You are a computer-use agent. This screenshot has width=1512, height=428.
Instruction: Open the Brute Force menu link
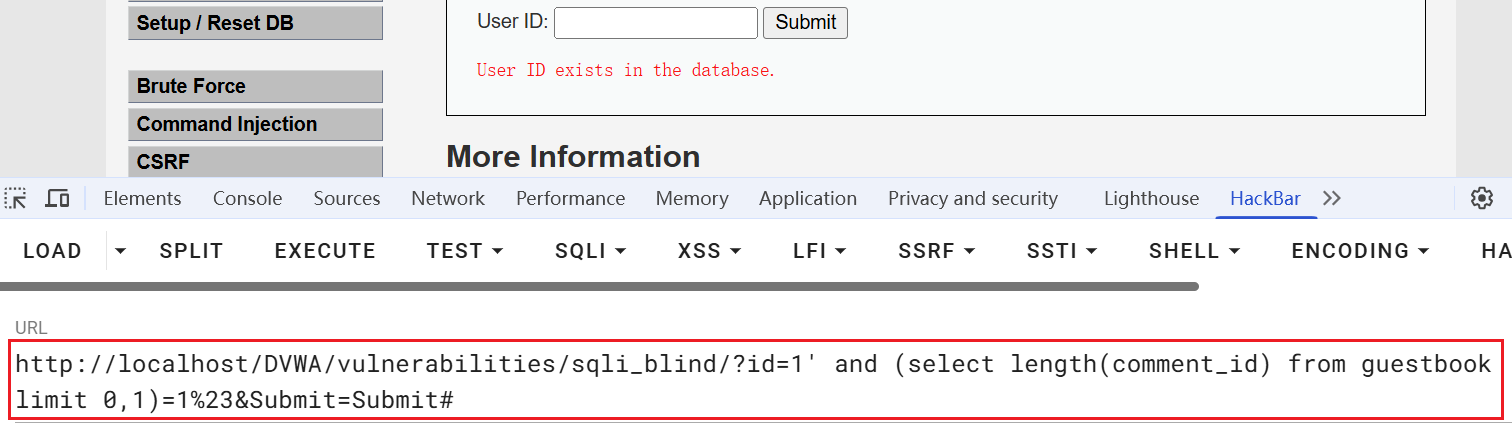tap(255, 86)
